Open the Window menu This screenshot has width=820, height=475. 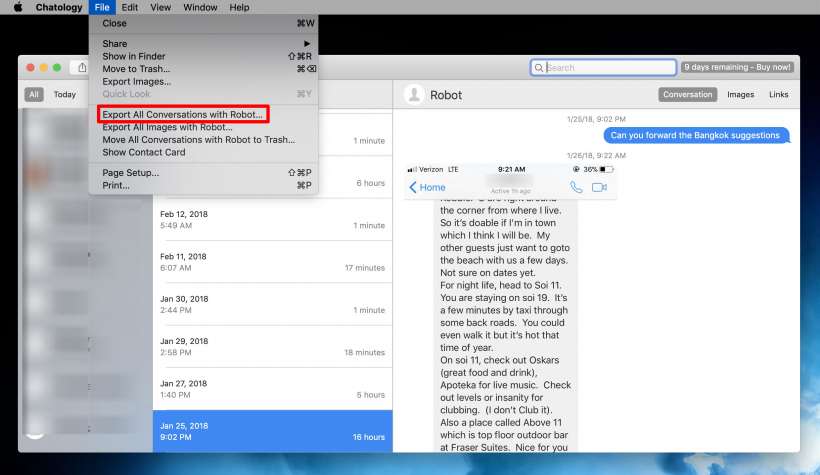pyautogui.click(x=200, y=7)
